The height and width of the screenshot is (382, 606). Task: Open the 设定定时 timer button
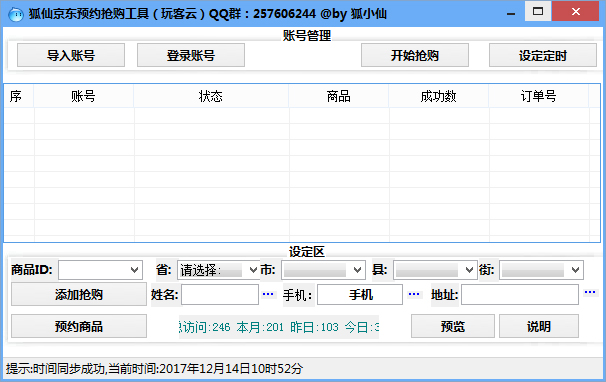(543, 55)
